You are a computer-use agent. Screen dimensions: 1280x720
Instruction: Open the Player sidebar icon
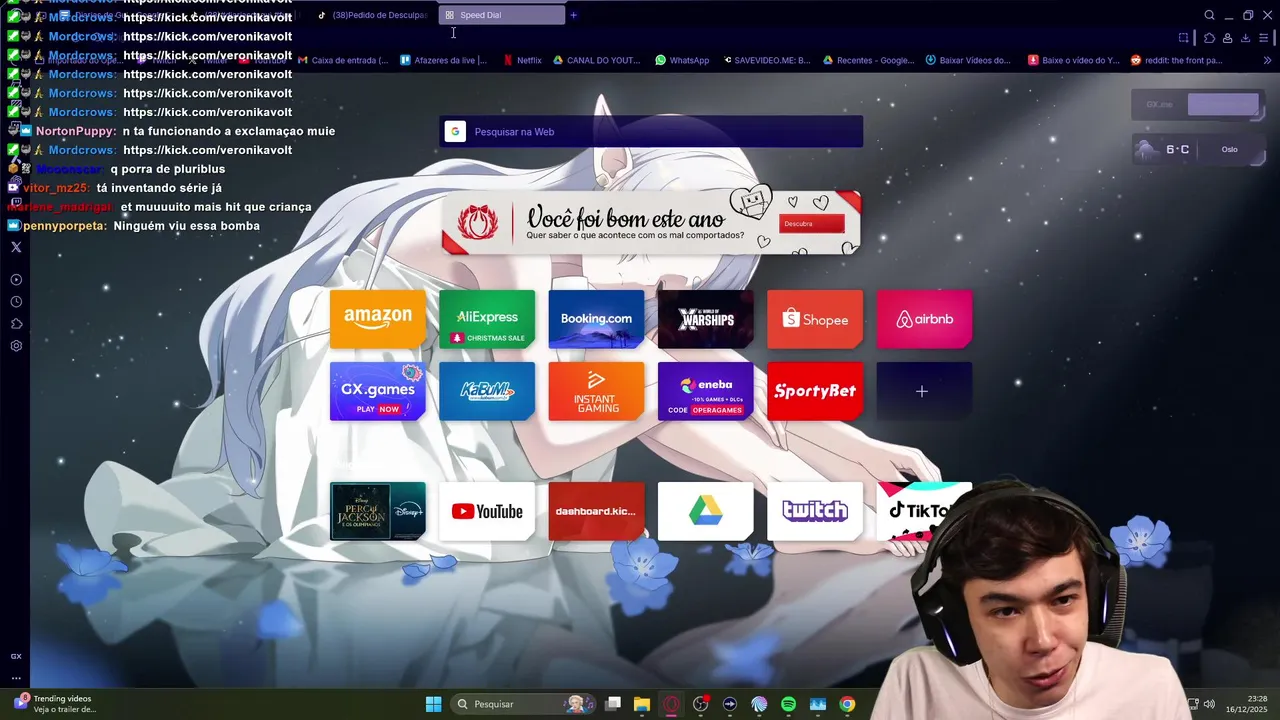(x=16, y=280)
